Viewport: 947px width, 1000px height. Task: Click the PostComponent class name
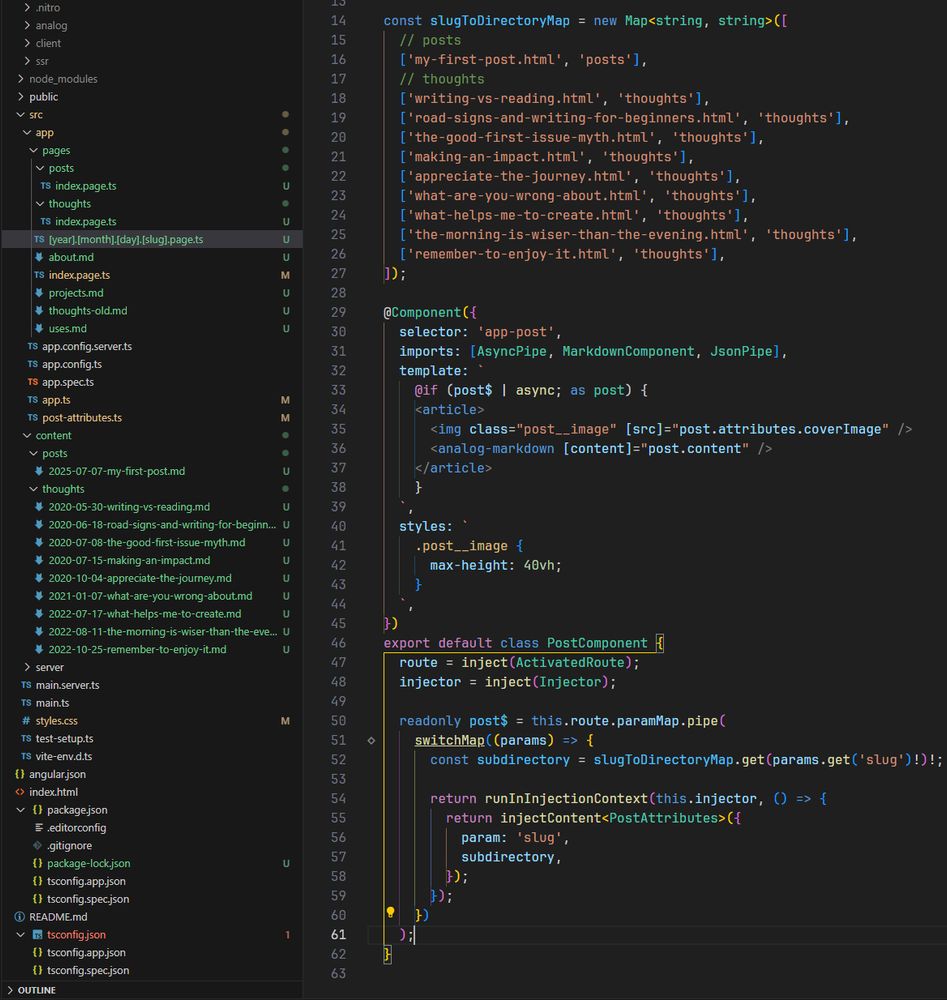(597, 643)
